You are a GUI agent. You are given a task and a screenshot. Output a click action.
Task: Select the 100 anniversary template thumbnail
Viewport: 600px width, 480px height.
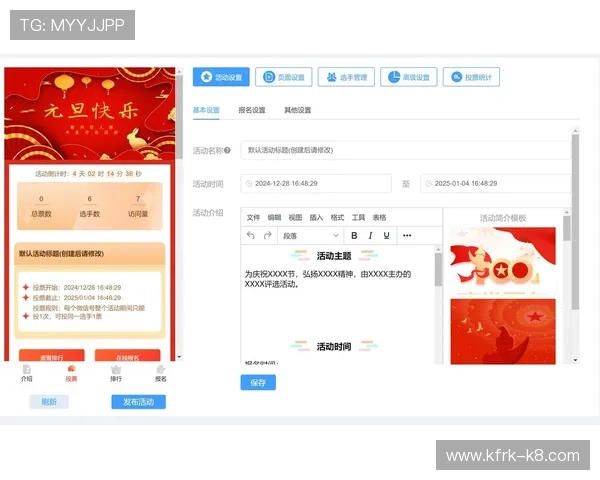pyautogui.click(x=503, y=261)
